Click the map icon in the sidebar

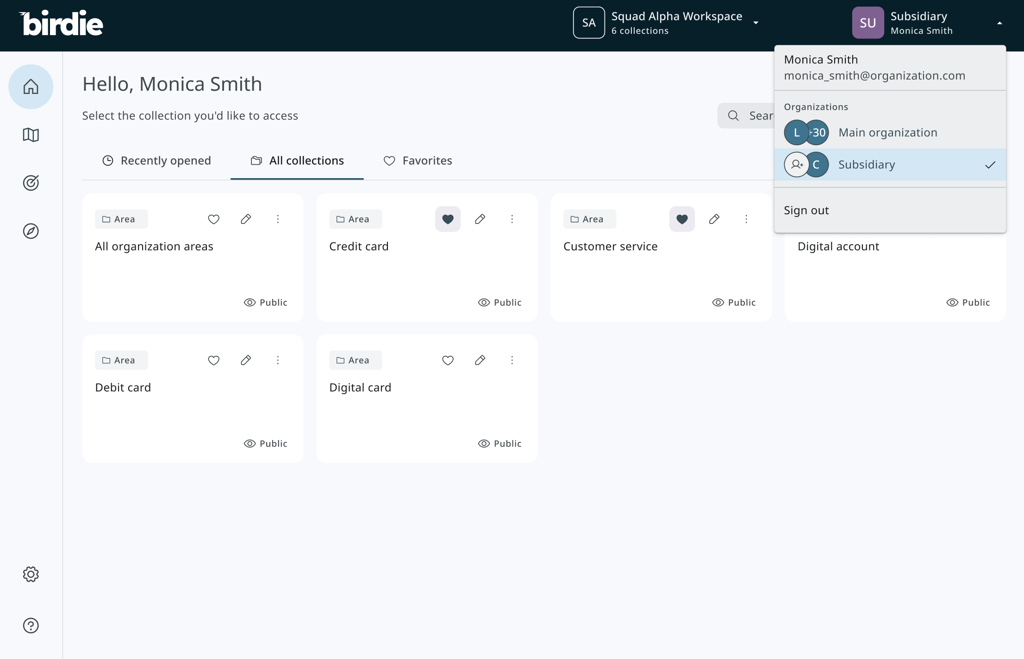pos(31,135)
